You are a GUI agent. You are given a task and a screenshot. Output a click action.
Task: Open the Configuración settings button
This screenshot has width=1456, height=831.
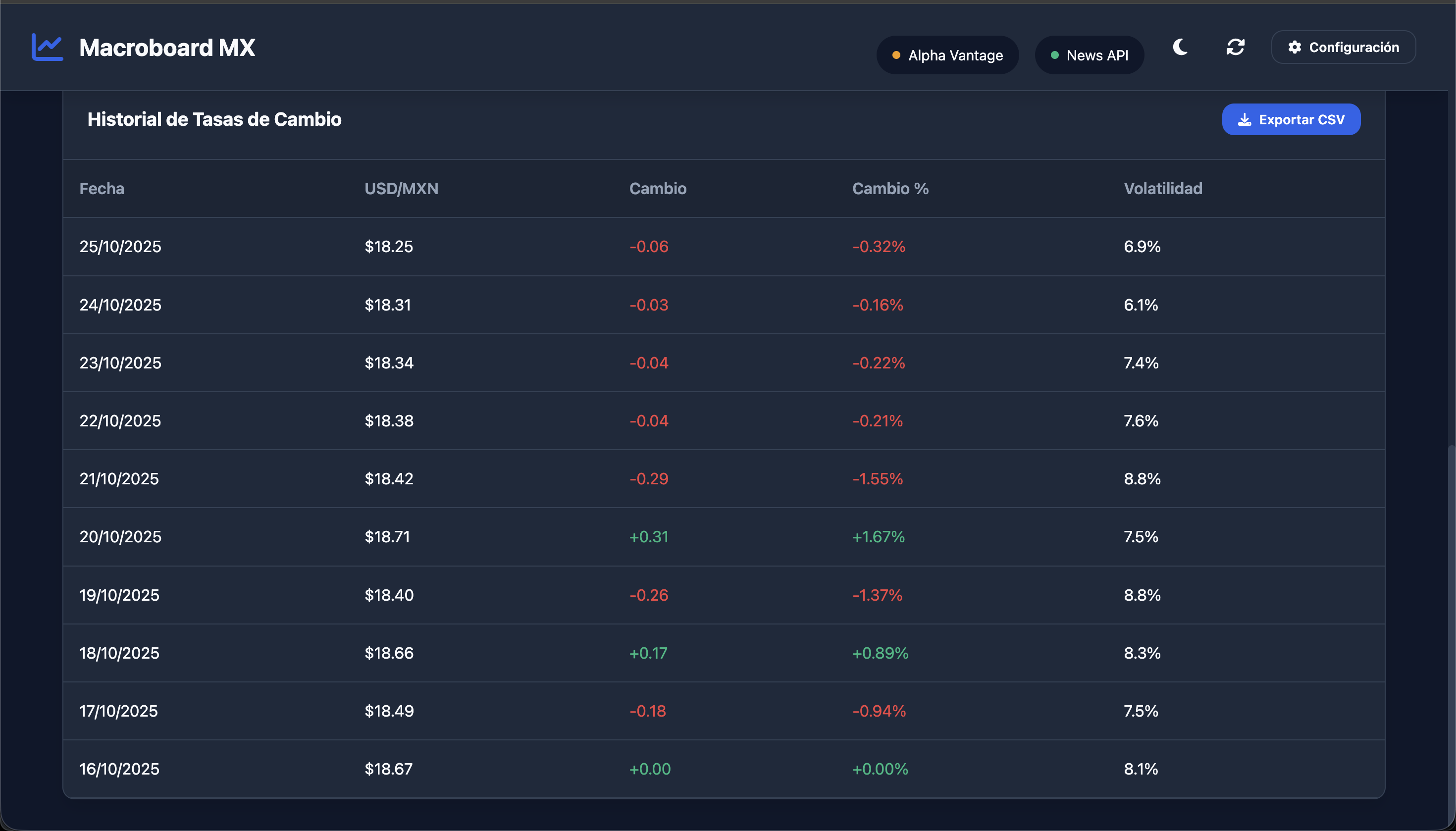pyautogui.click(x=1343, y=47)
